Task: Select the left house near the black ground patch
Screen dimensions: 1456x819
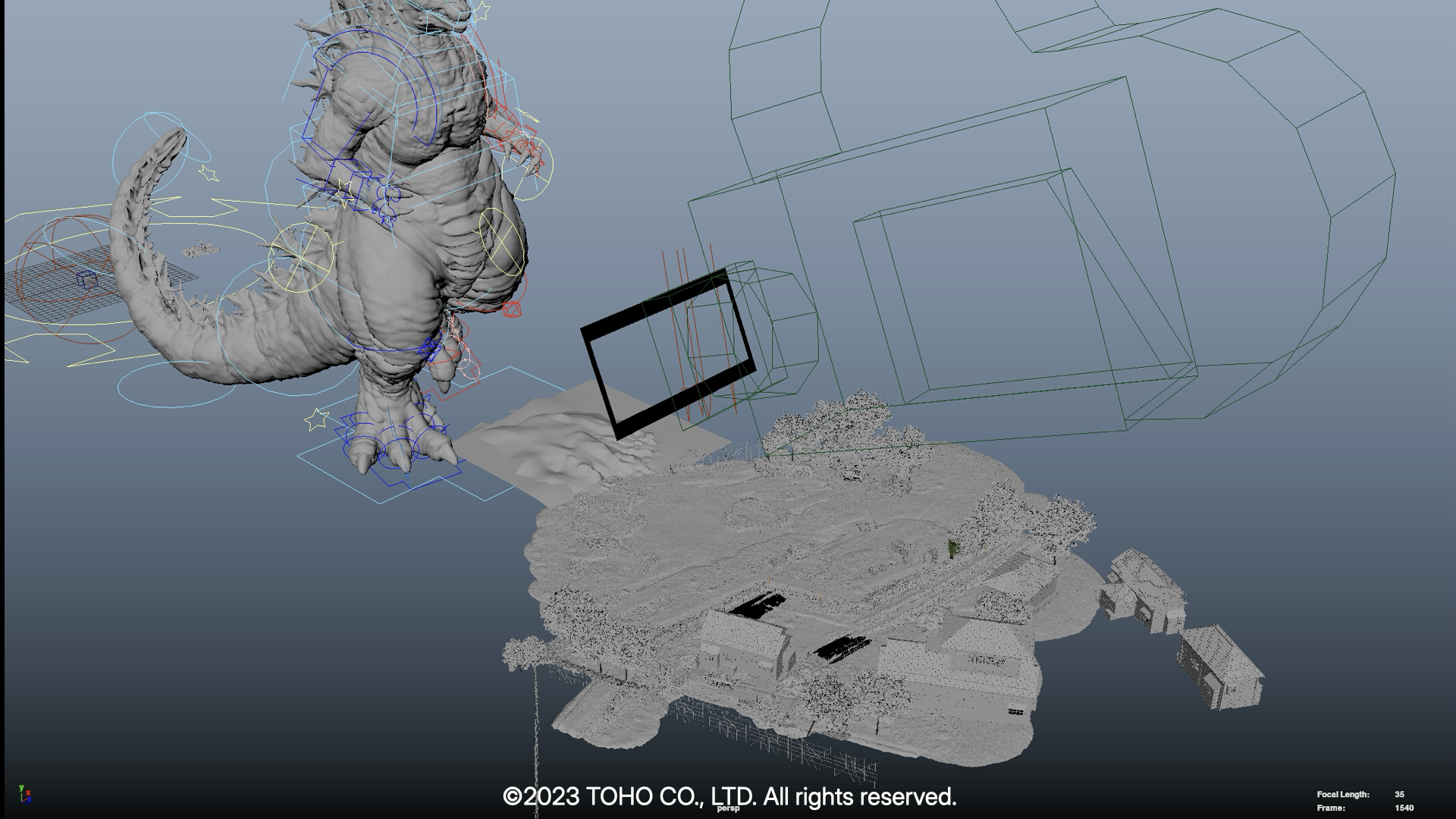Action: (745, 645)
